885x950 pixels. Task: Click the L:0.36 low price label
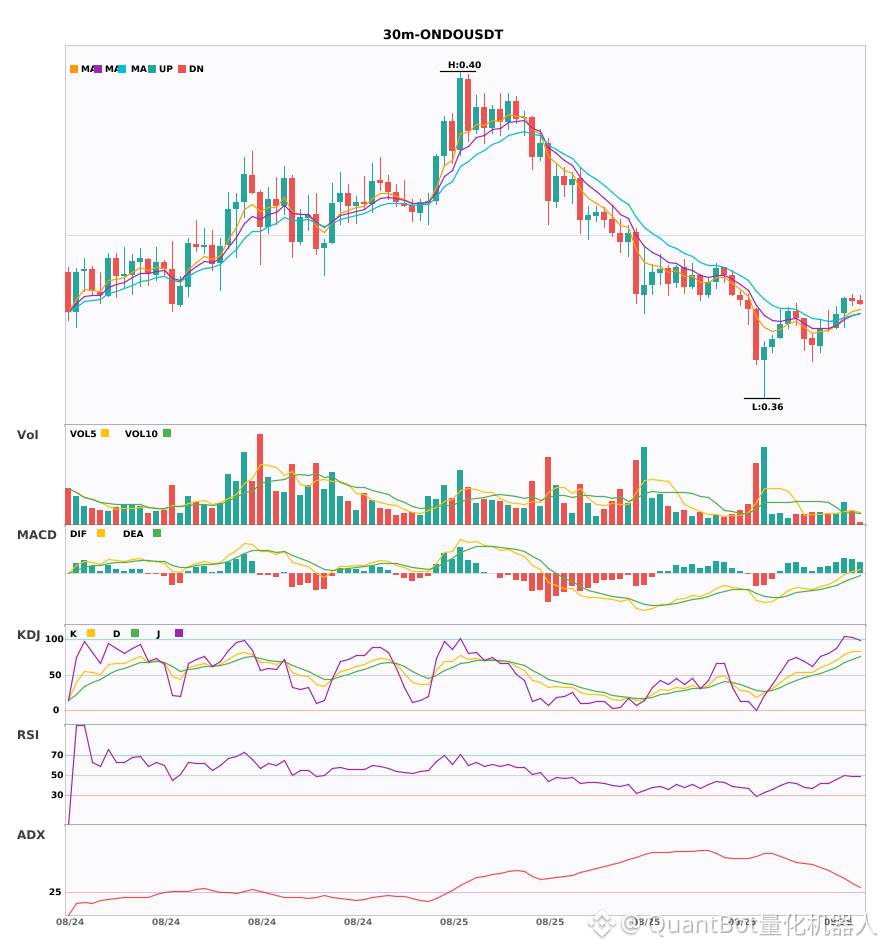coord(767,407)
